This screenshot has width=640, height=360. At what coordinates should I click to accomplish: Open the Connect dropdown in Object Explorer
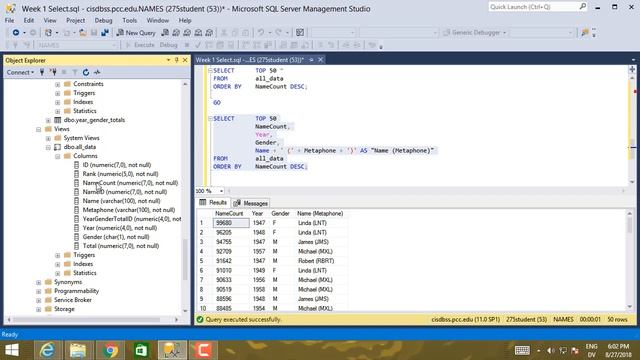(20, 72)
